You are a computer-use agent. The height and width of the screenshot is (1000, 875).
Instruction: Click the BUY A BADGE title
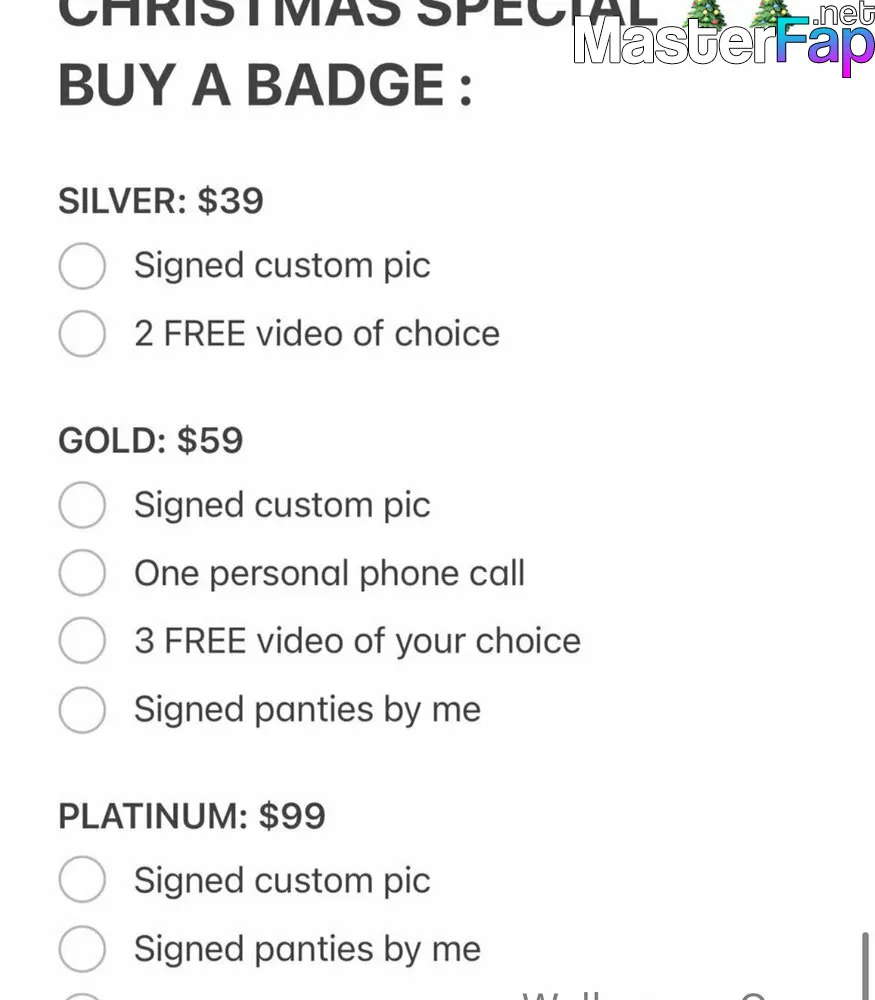pyautogui.click(x=265, y=85)
